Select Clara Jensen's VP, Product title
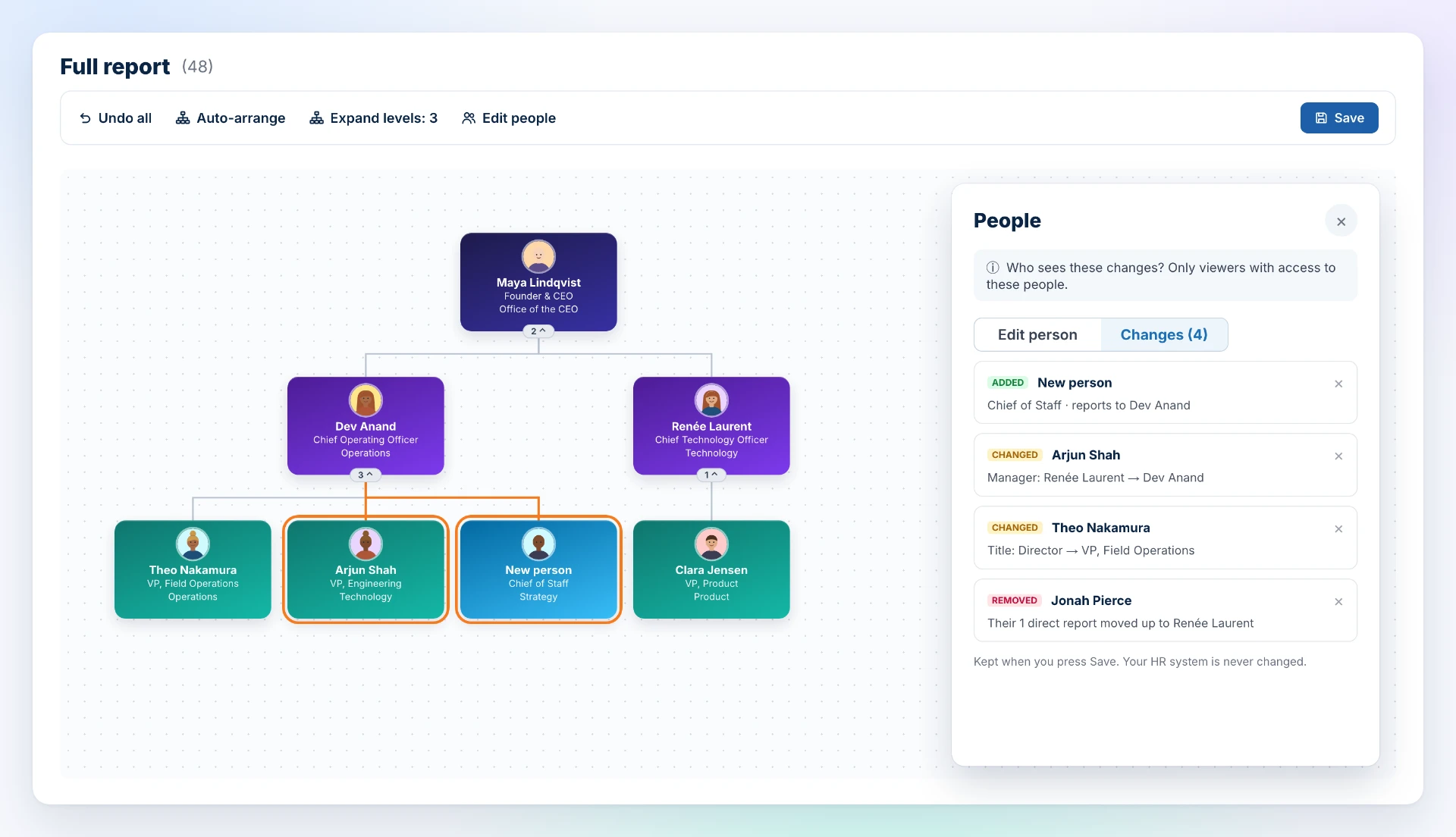The image size is (1456, 837). 711,584
